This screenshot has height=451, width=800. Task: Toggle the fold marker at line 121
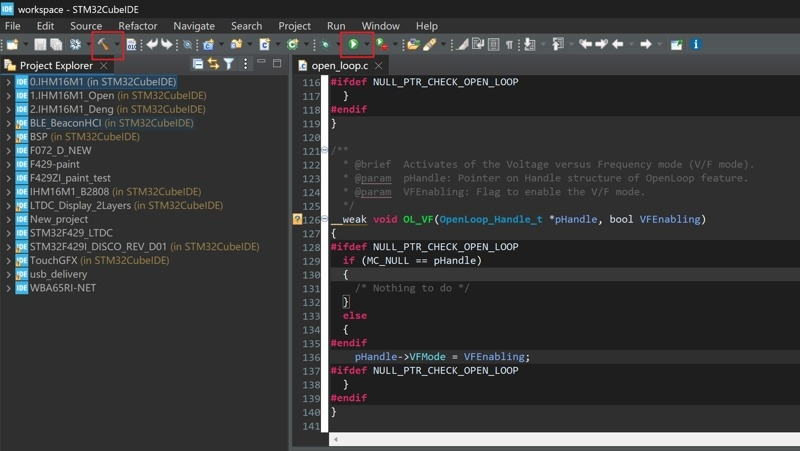[x=324, y=150]
